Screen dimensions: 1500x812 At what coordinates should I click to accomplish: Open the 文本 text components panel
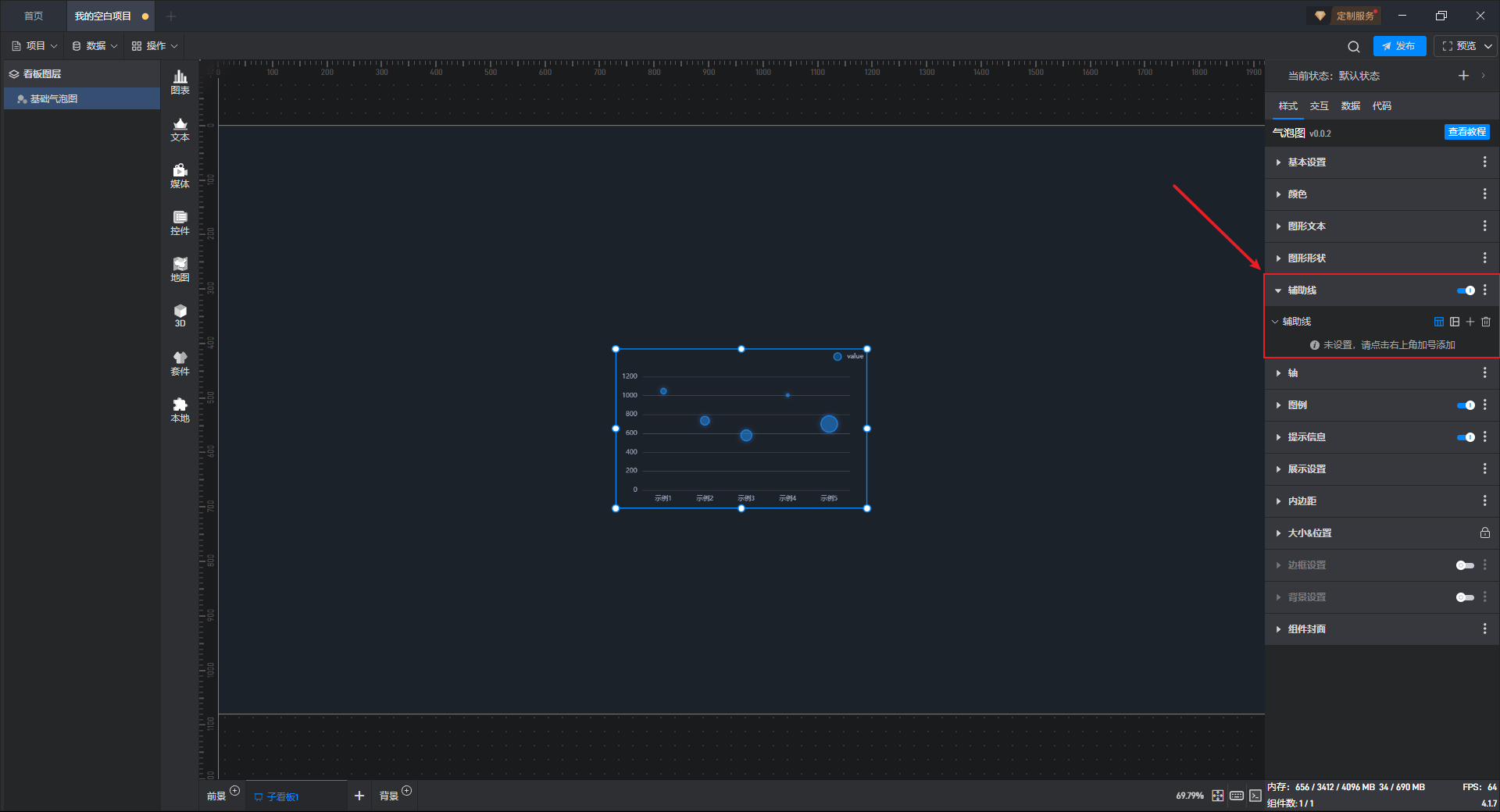click(180, 129)
